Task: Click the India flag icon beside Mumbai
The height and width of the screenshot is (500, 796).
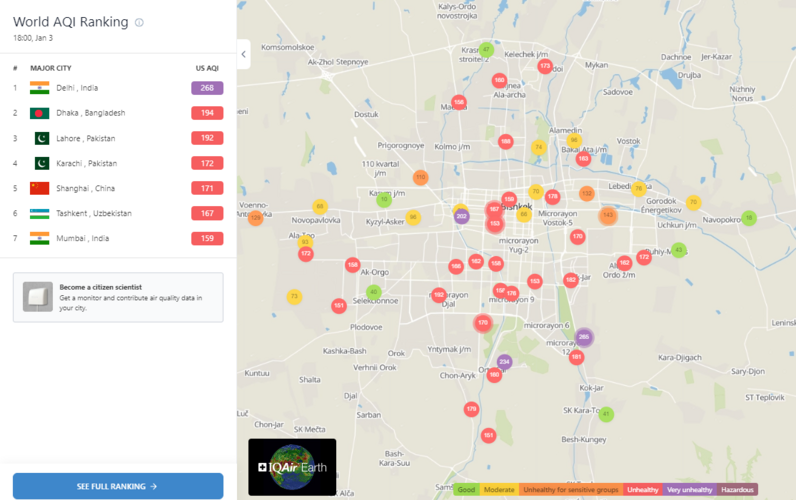Action: click(x=40, y=238)
